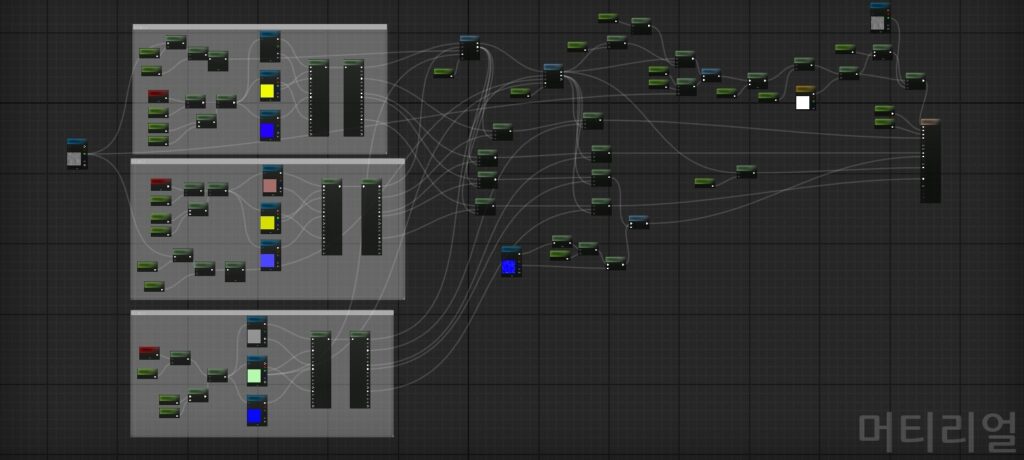Select the light-blue swatch node in middle comment box
This screenshot has width=1024, height=460.
point(270,255)
